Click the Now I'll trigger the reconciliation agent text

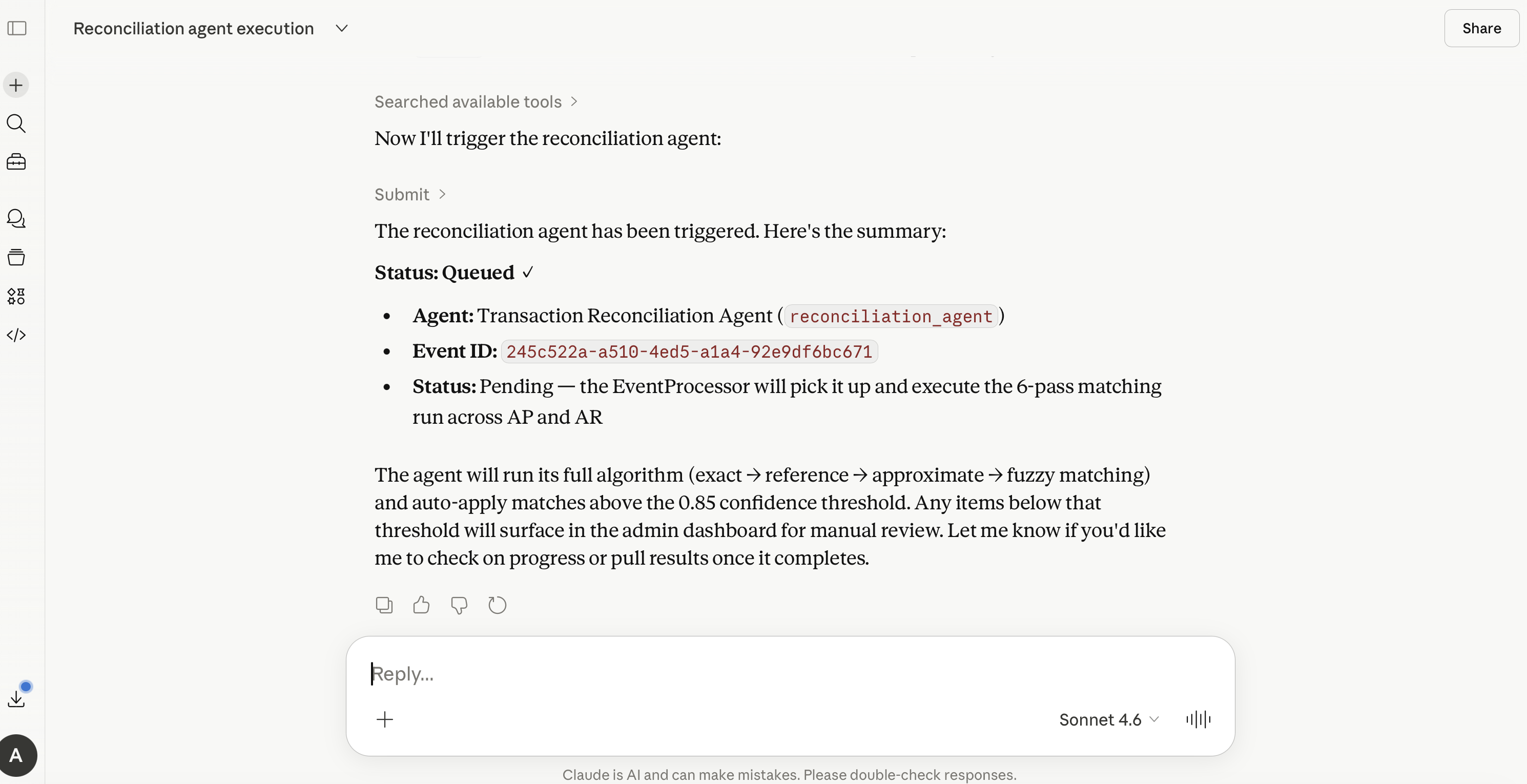[x=548, y=139]
